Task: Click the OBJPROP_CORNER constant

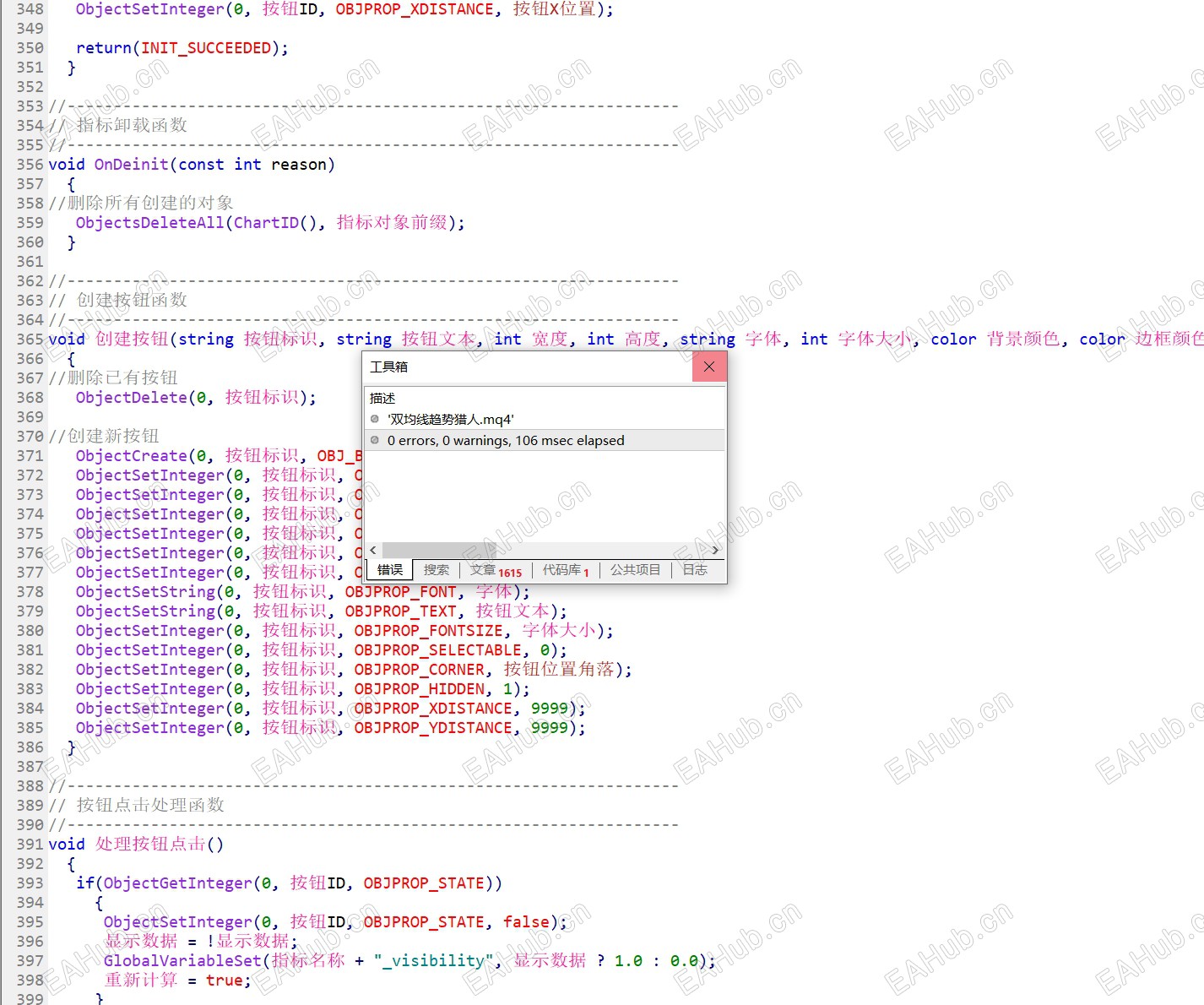Action: (420, 670)
